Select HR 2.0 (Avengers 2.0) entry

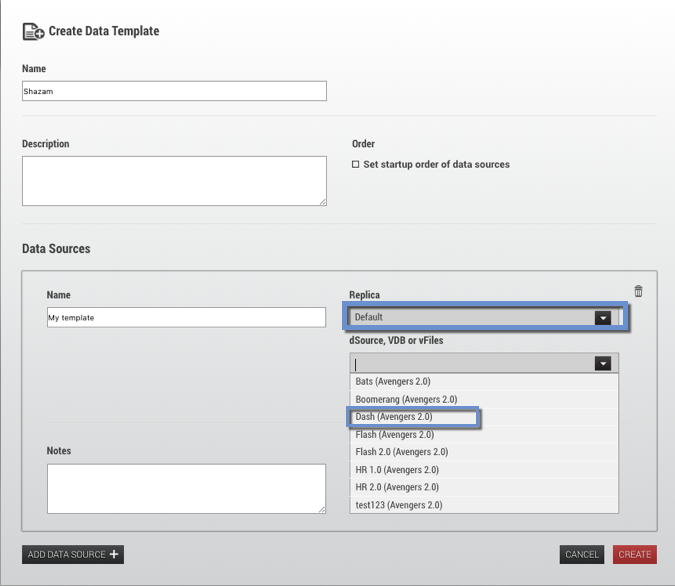point(398,487)
